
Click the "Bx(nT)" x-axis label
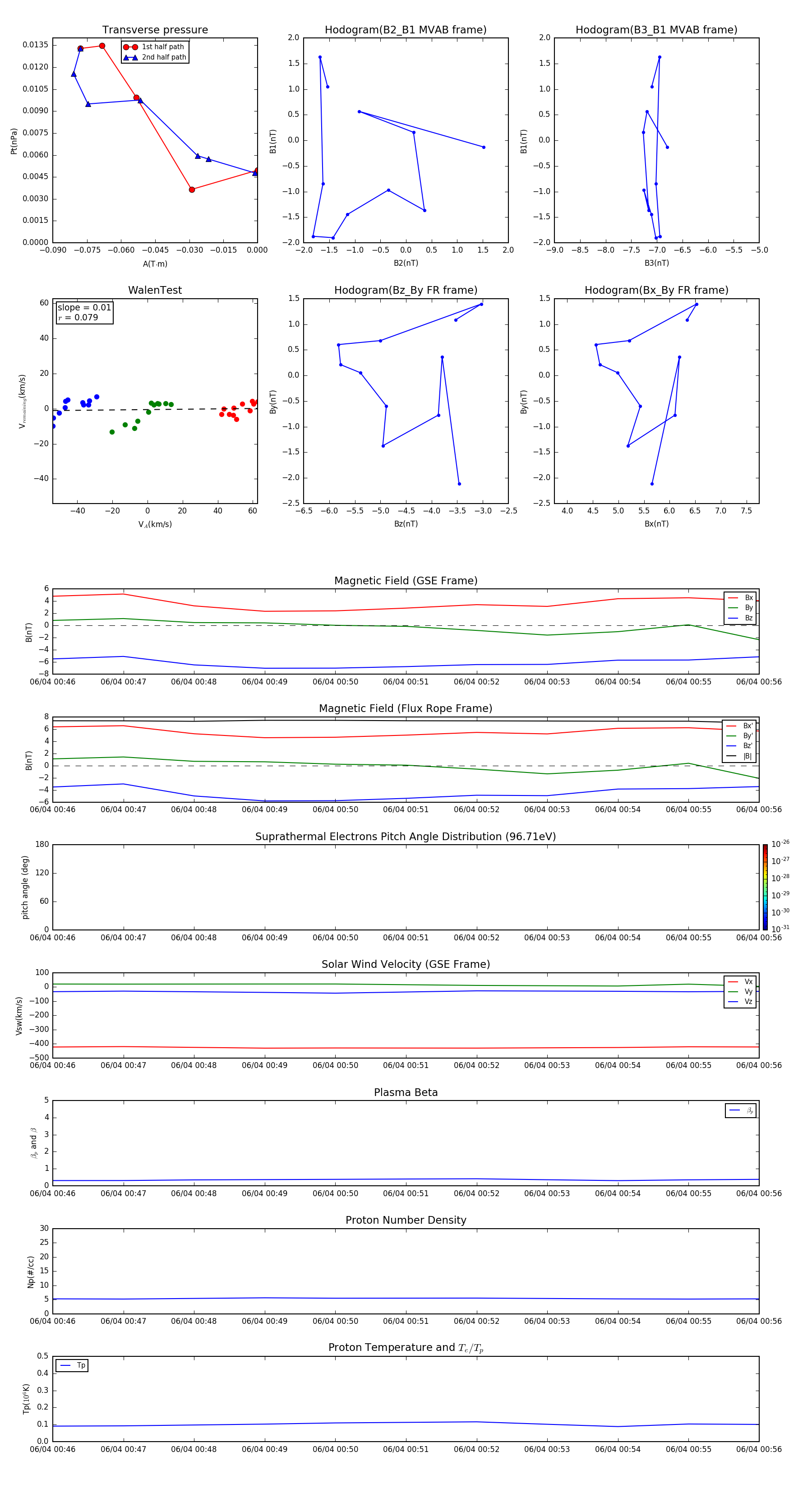(656, 524)
